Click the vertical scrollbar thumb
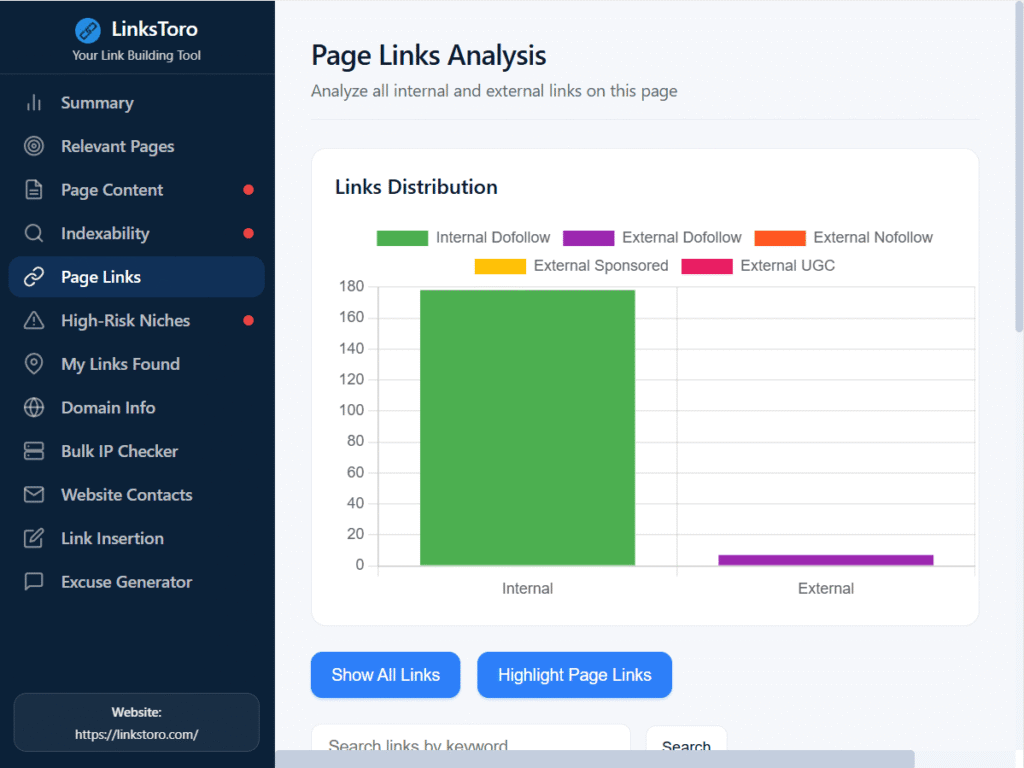 (x=1018, y=167)
